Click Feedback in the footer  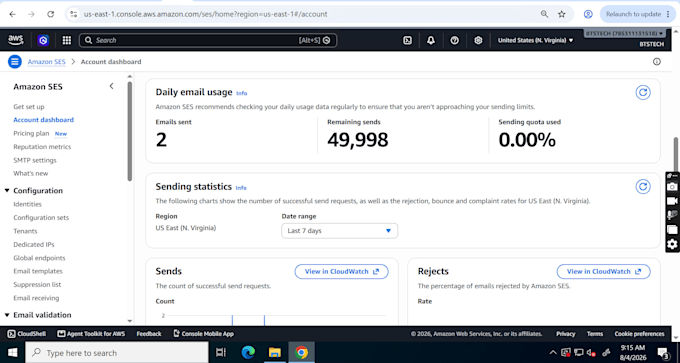point(149,334)
